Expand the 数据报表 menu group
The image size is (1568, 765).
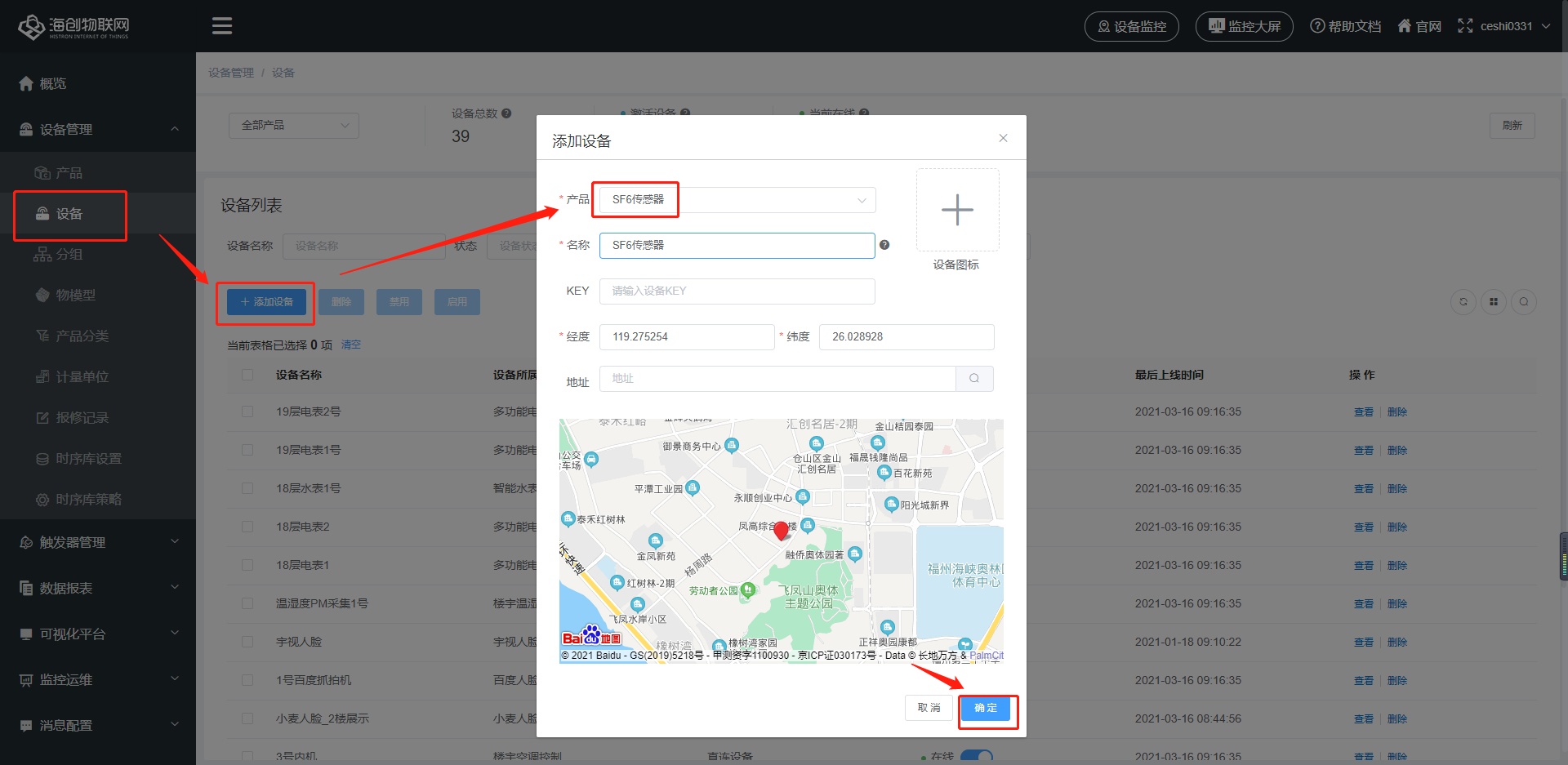pos(98,588)
